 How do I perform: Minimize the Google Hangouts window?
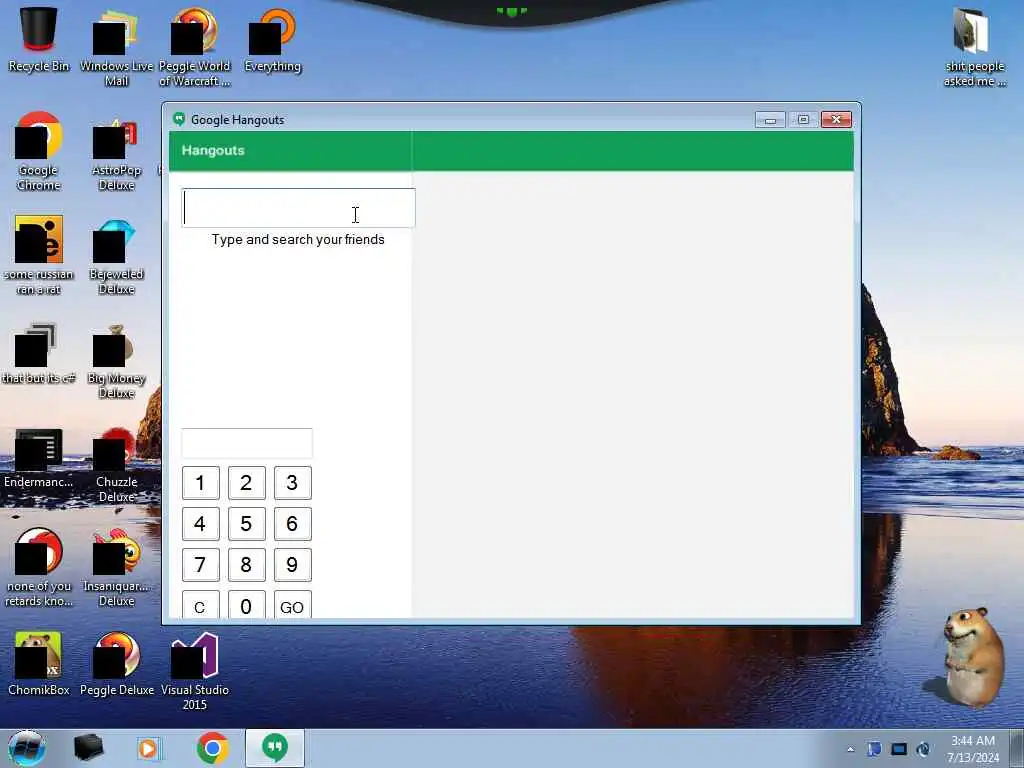(x=770, y=120)
